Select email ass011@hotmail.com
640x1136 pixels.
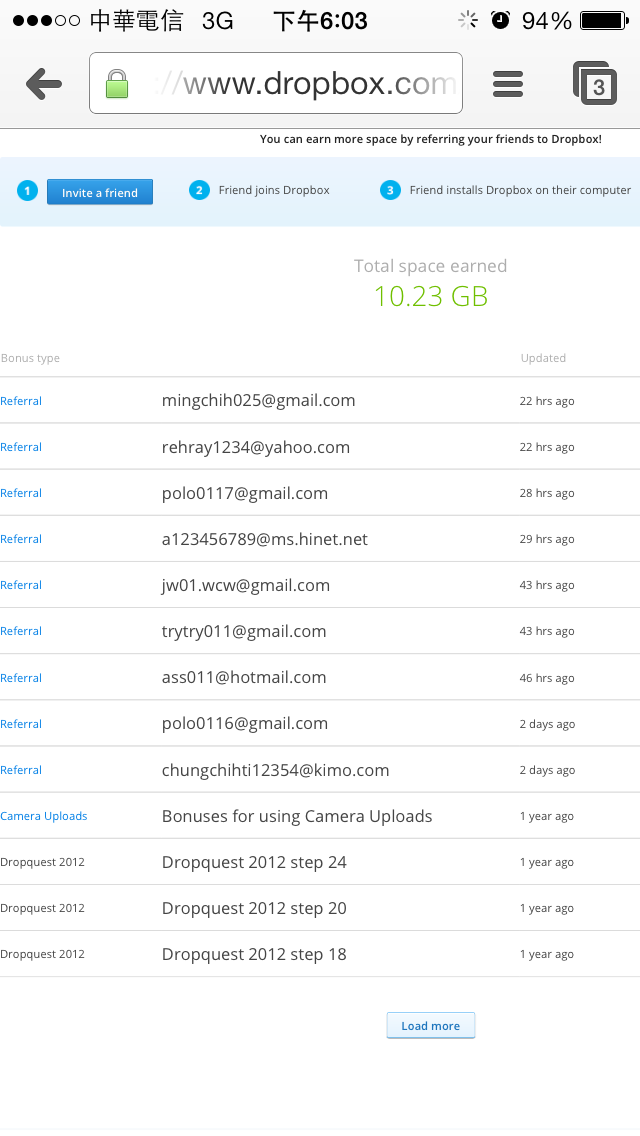(244, 677)
